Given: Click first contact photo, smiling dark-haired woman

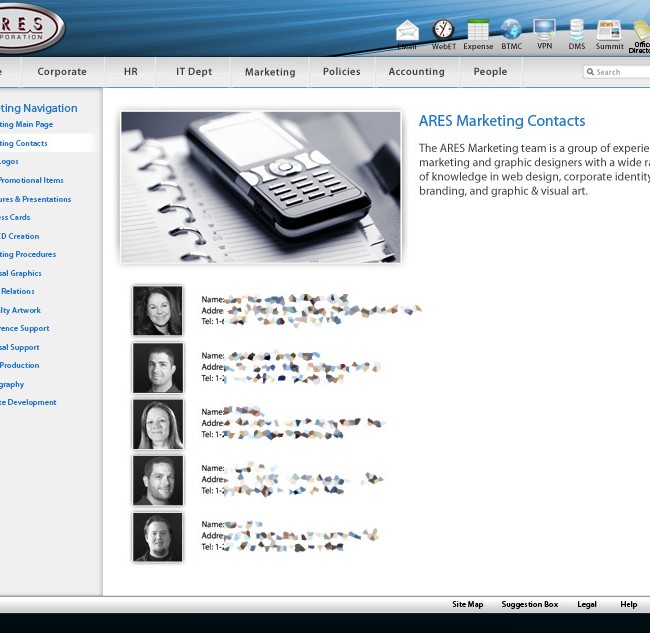Looking at the screenshot, I should click(158, 310).
